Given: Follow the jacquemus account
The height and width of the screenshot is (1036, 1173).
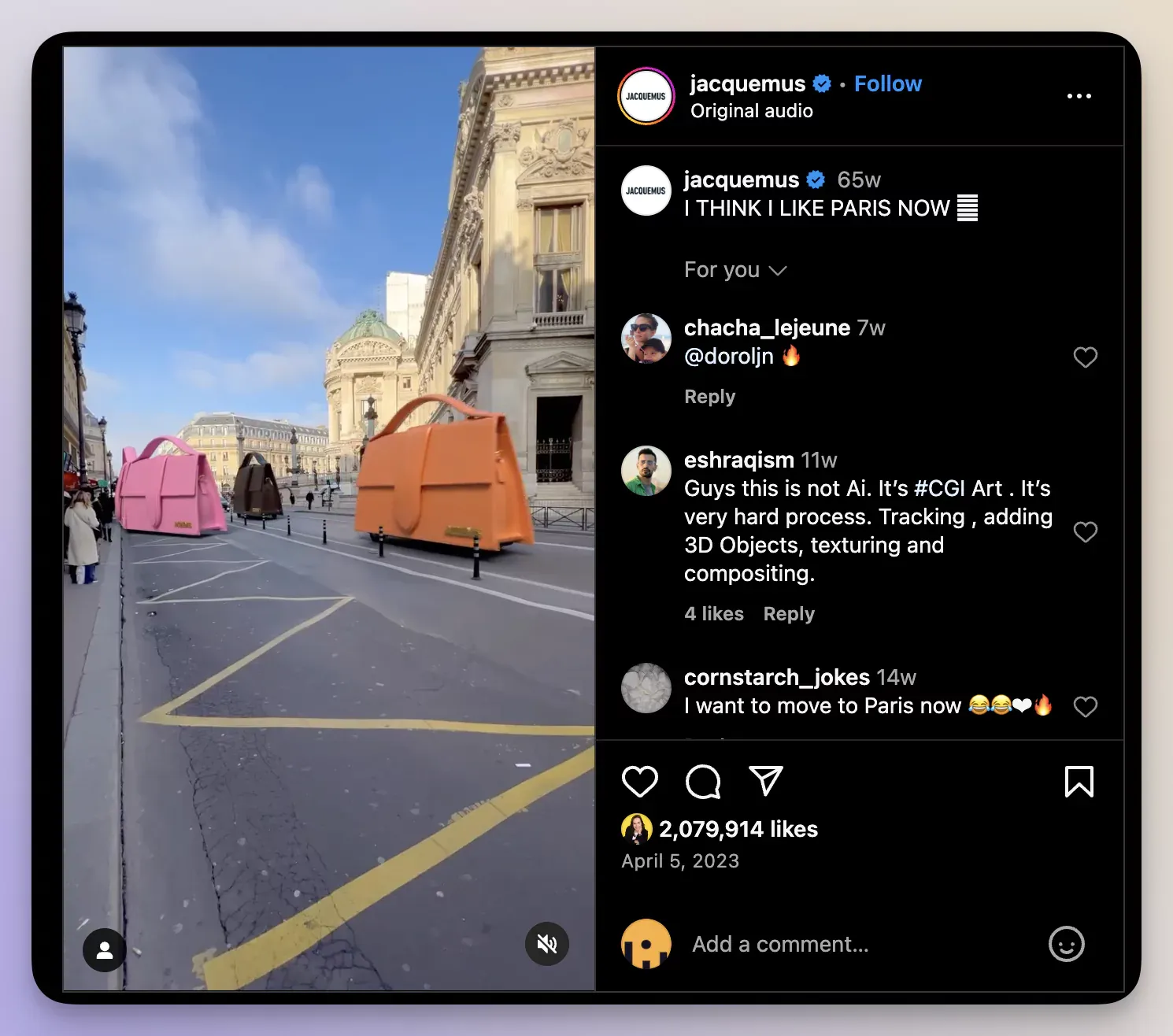Looking at the screenshot, I should pos(888,83).
